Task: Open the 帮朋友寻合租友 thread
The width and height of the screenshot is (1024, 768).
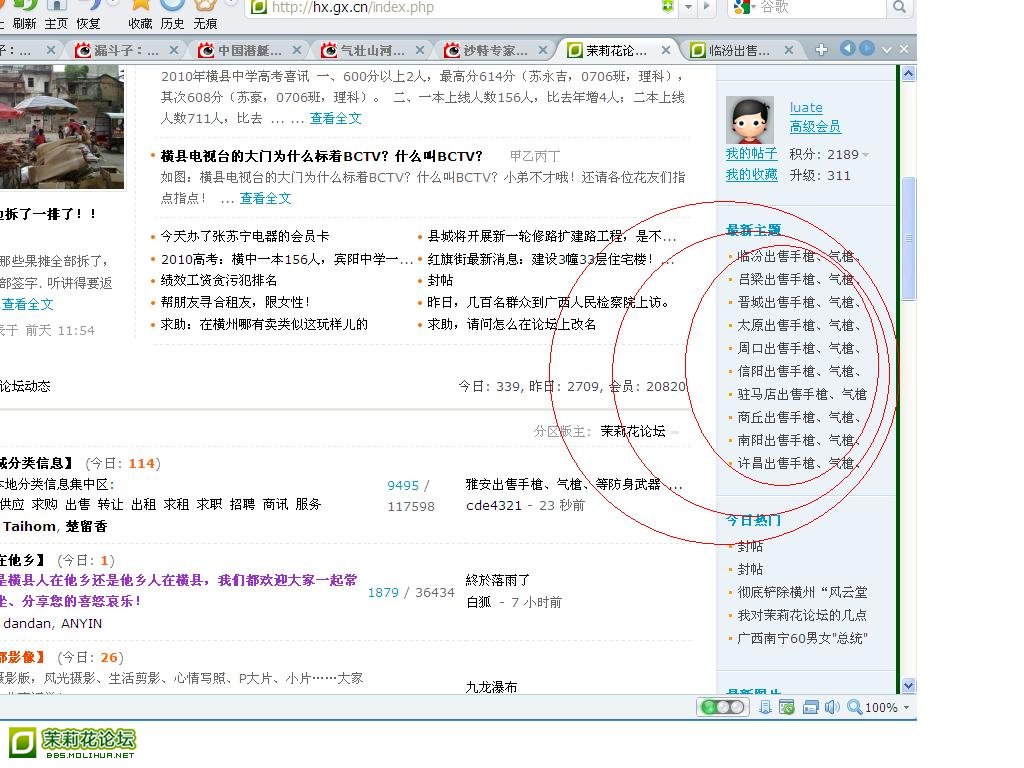Action: coord(235,302)
